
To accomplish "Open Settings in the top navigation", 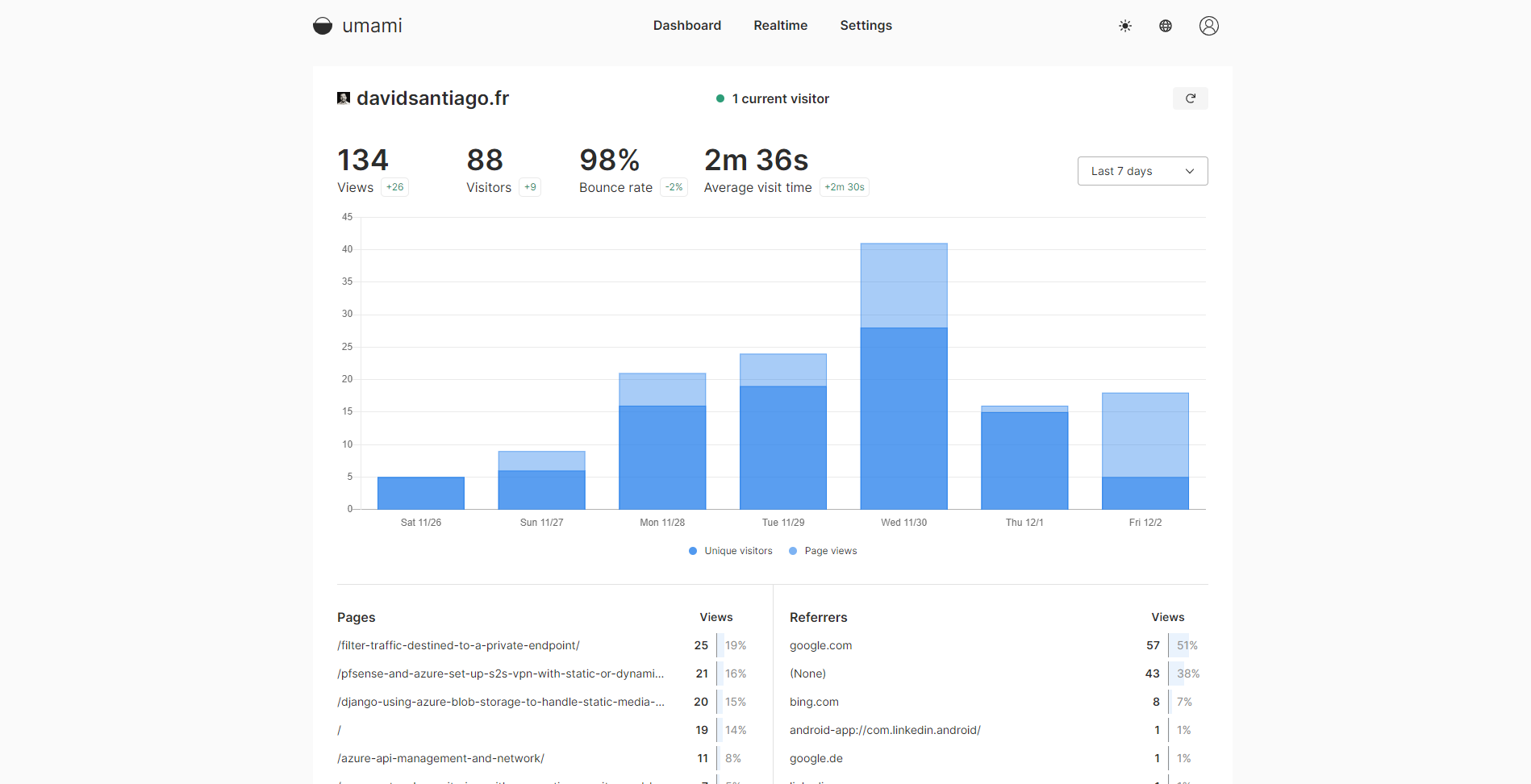I will (866, 26).
